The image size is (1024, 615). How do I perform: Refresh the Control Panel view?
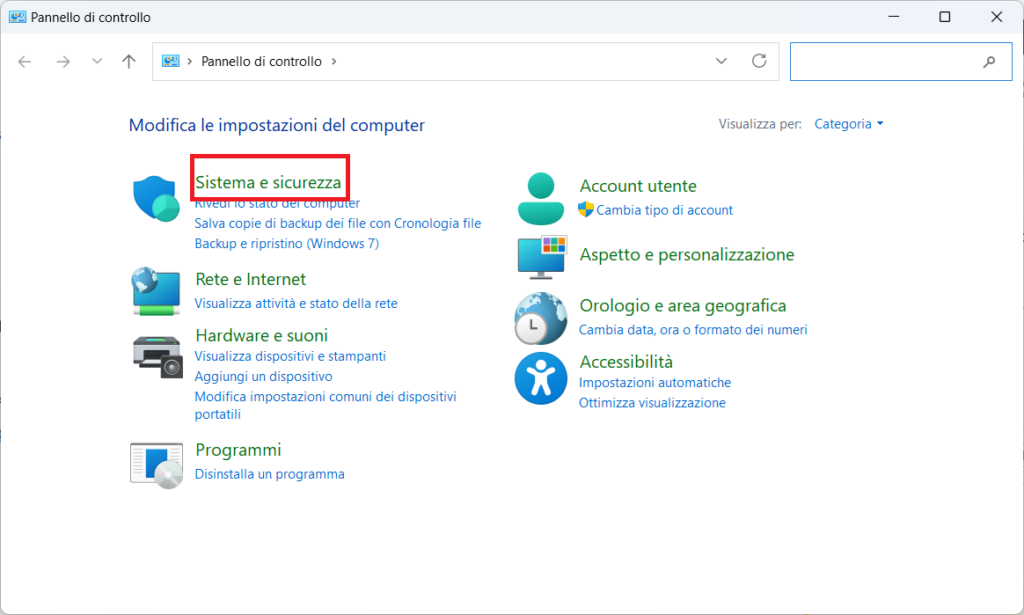click(x=759, y=61)
